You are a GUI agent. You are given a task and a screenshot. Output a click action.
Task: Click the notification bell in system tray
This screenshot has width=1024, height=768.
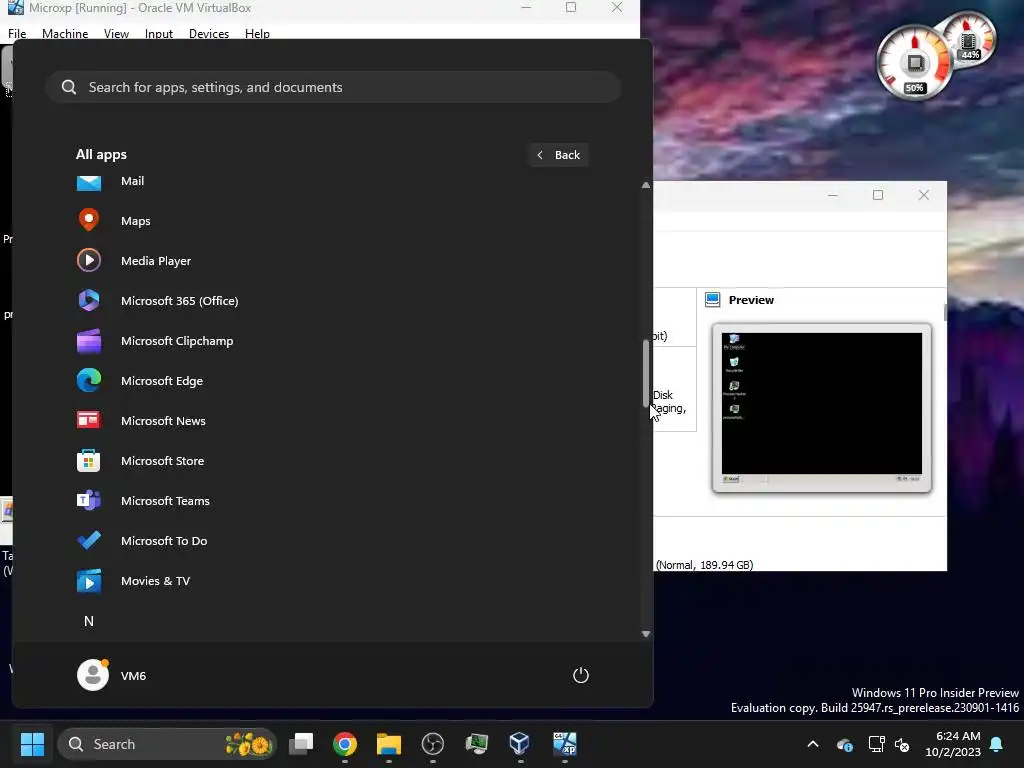pos(997,744)
